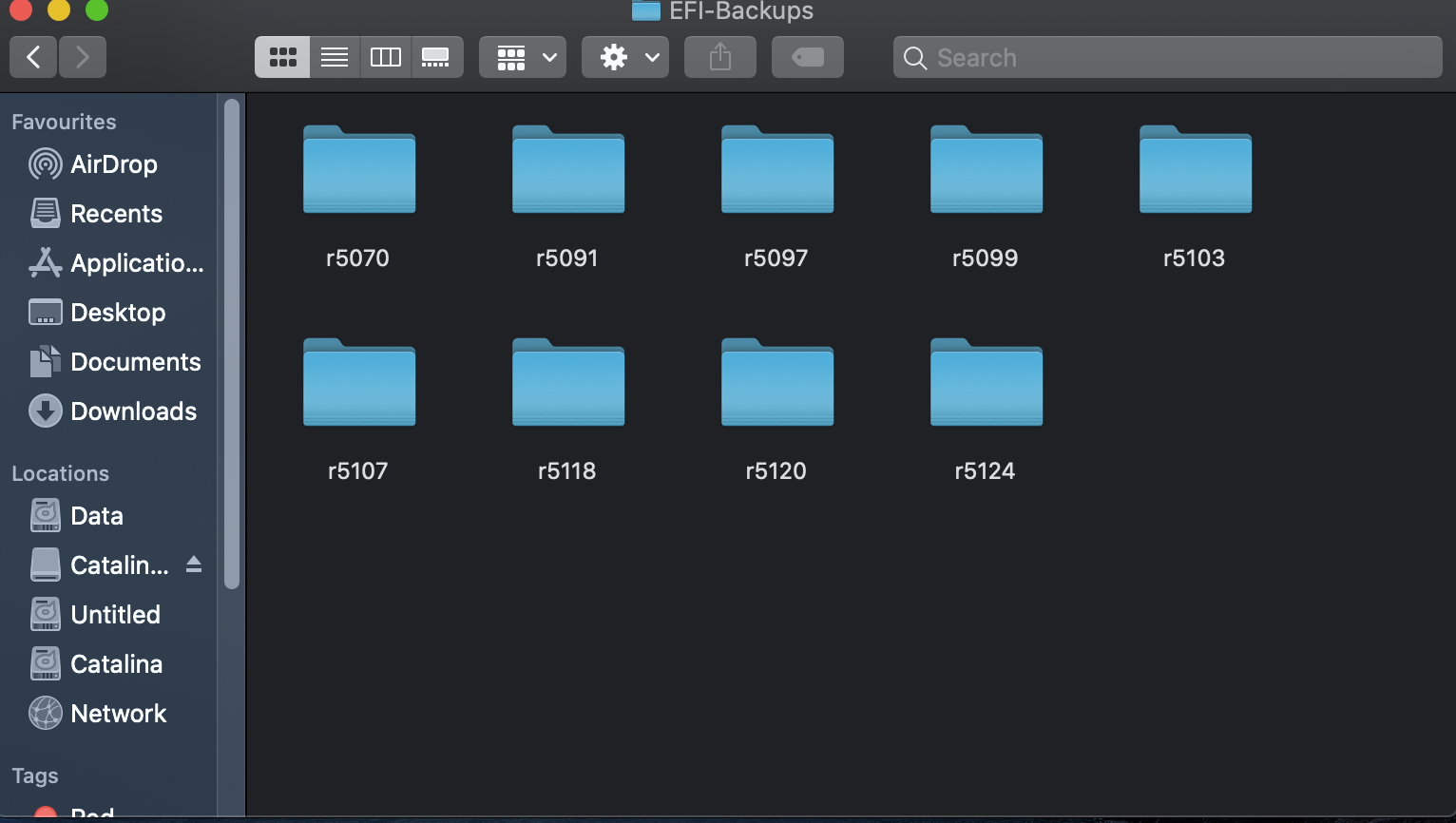Viewport: 1456px width, 823px height.
Task: Select the r5124 folder
Action: pos(986,384)
